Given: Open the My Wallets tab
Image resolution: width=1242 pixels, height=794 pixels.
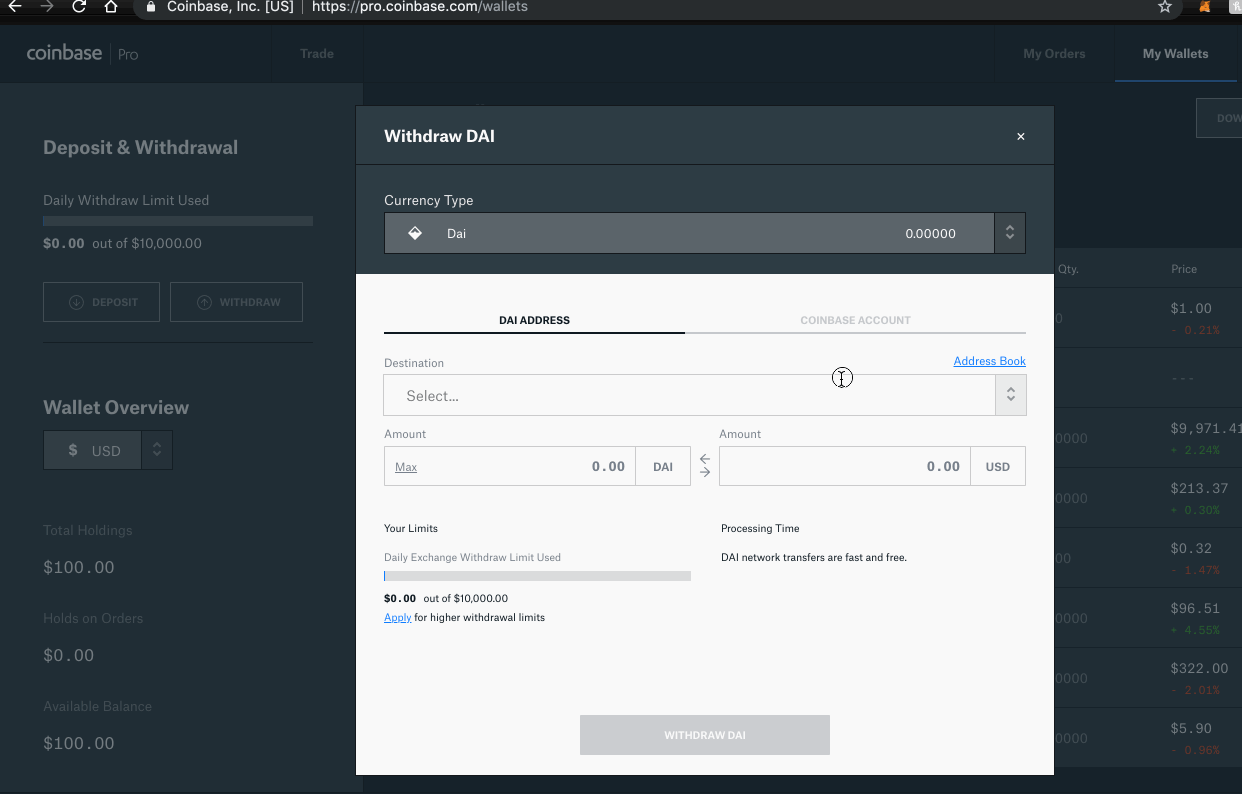Looking at the screenshot, I should (x=1176, y=54).
